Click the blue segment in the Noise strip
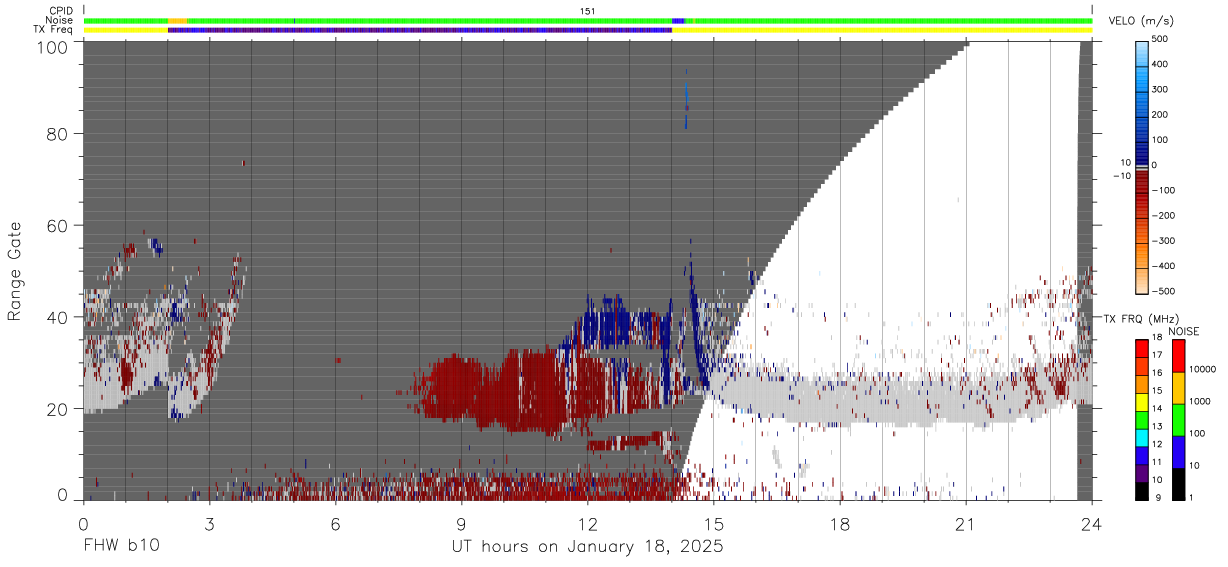This screenshot has height=567, width=1228. (678, 20)
